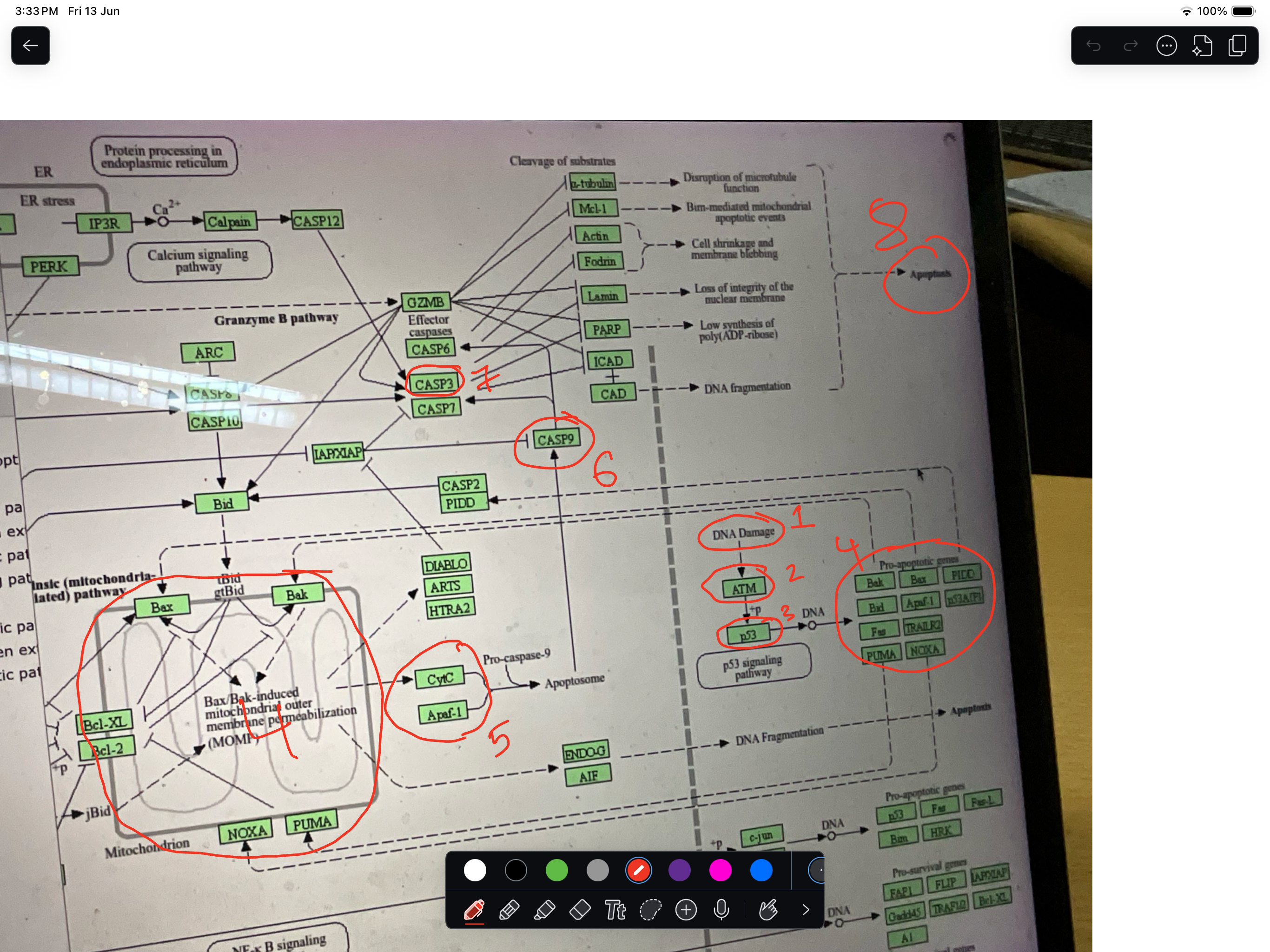The width and height of the screenshot is (1270, 952).
Task: Choose the purple color swatch
Action: [x=680, y=871]
